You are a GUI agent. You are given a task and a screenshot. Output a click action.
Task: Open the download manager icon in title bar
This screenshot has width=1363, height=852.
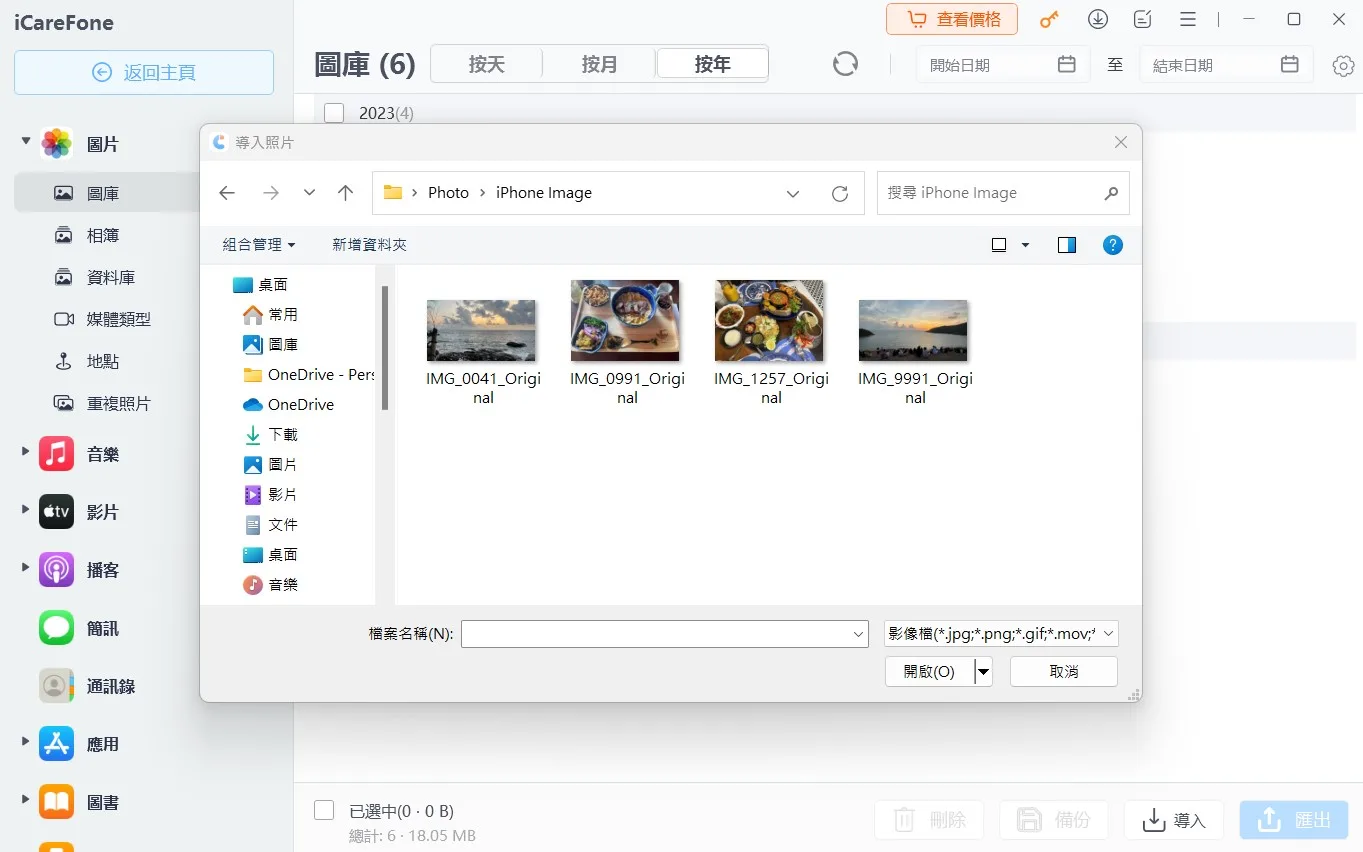pyautogui.click(x=1098, y=19)
